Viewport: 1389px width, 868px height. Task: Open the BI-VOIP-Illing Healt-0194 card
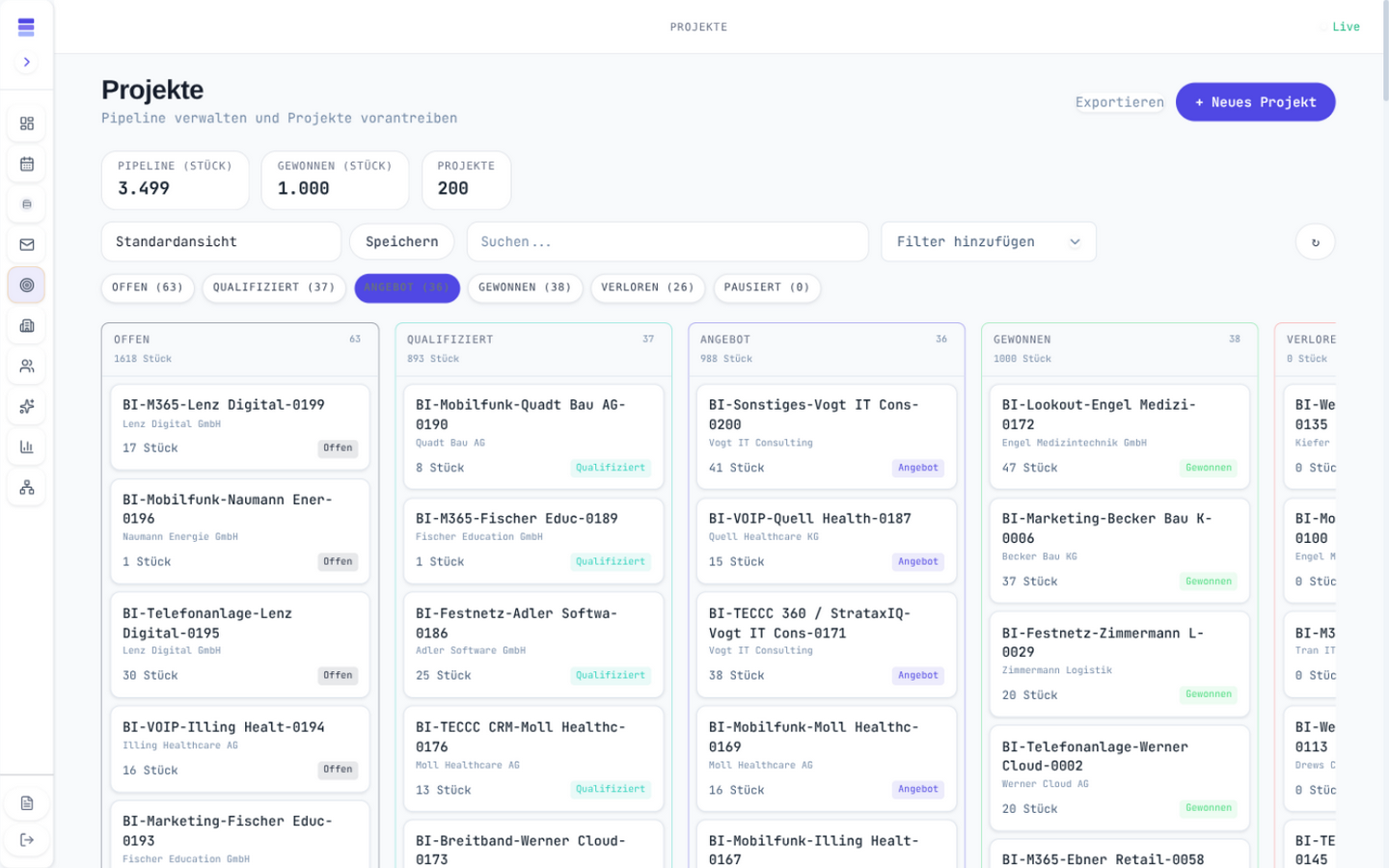coord(240,749)
